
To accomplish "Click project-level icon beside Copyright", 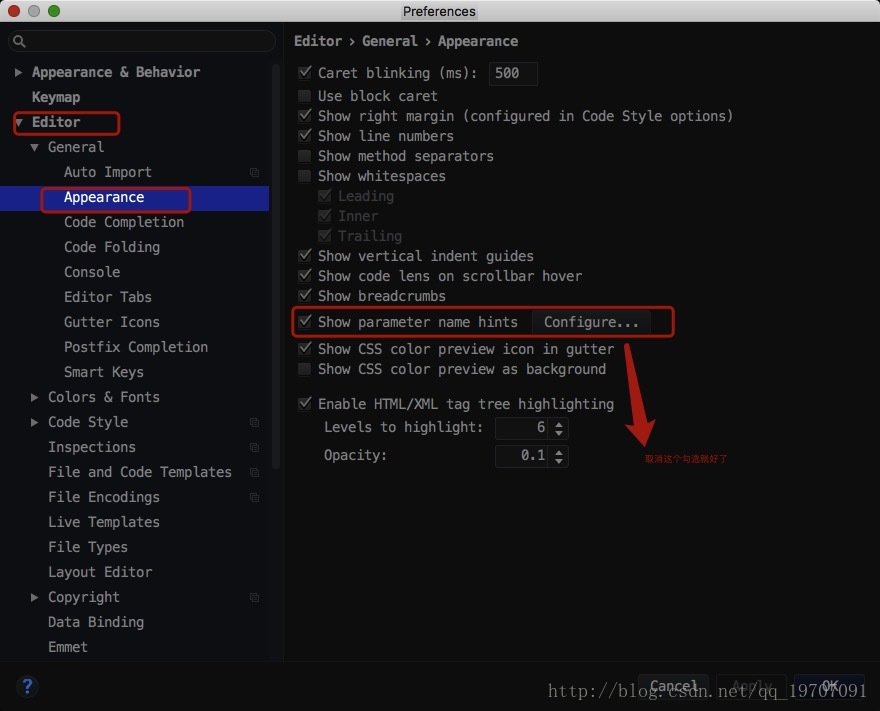I will coord(254,597).
